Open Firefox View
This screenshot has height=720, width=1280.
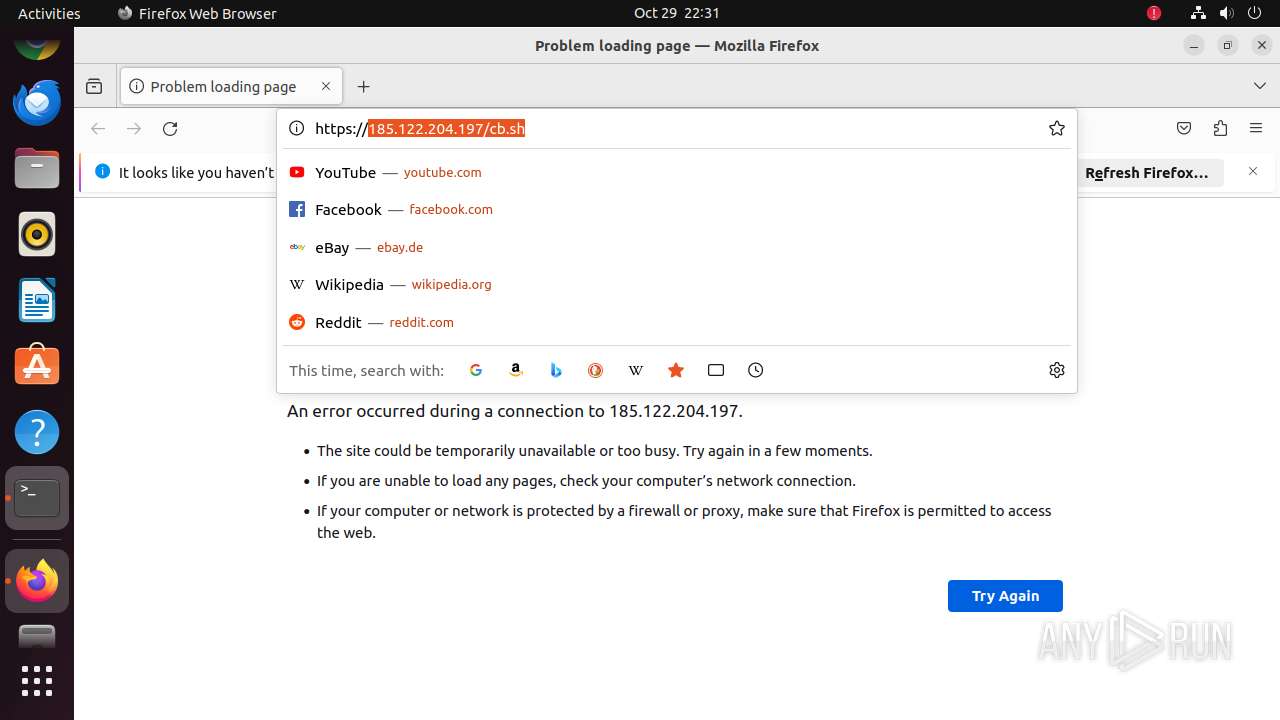94,86
